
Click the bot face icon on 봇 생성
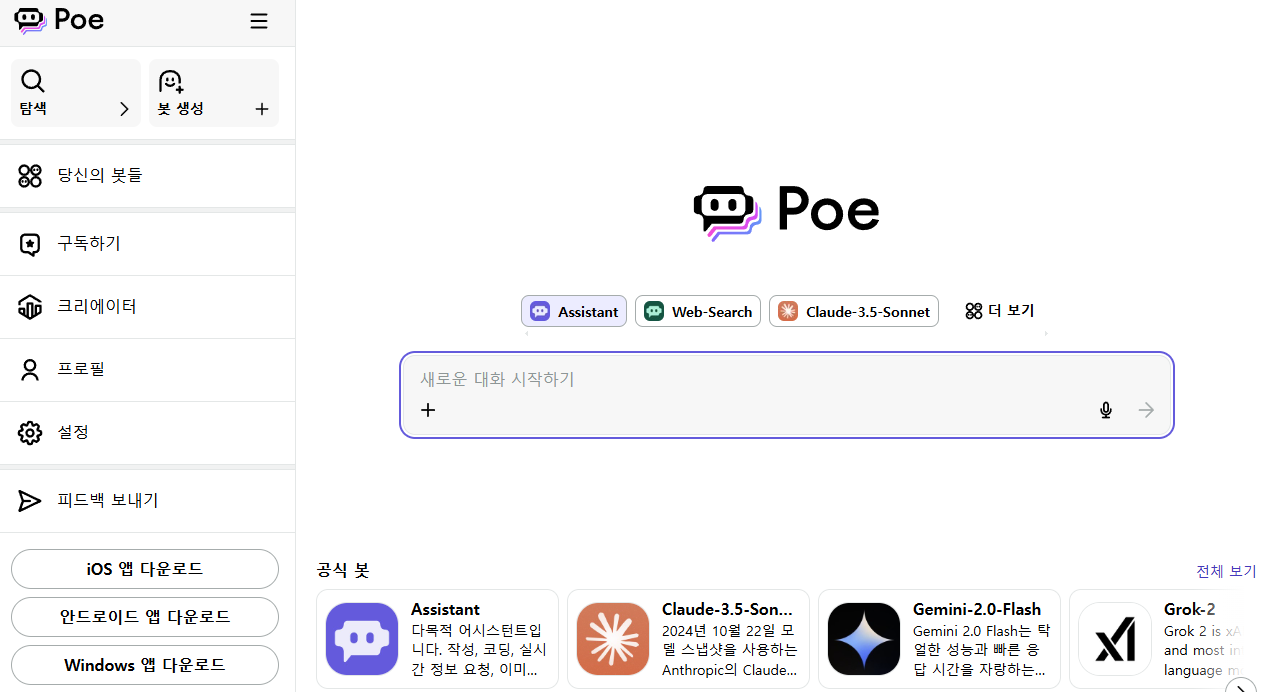click(171, 81)
